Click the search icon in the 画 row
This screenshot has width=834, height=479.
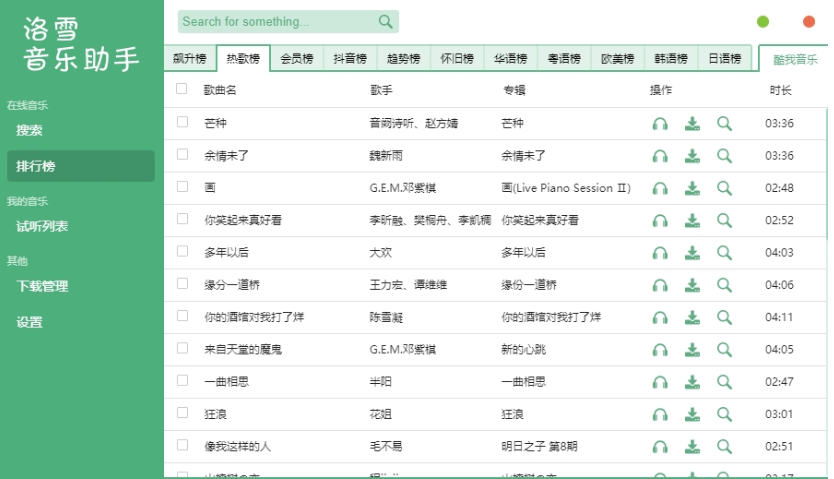(724, 188)
